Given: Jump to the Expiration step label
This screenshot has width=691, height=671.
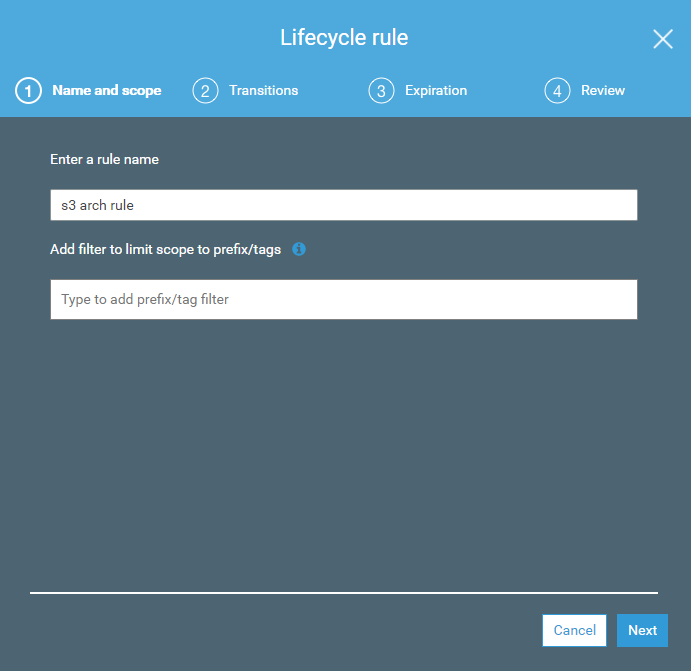Looking at the screenshot, I should tap(435, 91).
